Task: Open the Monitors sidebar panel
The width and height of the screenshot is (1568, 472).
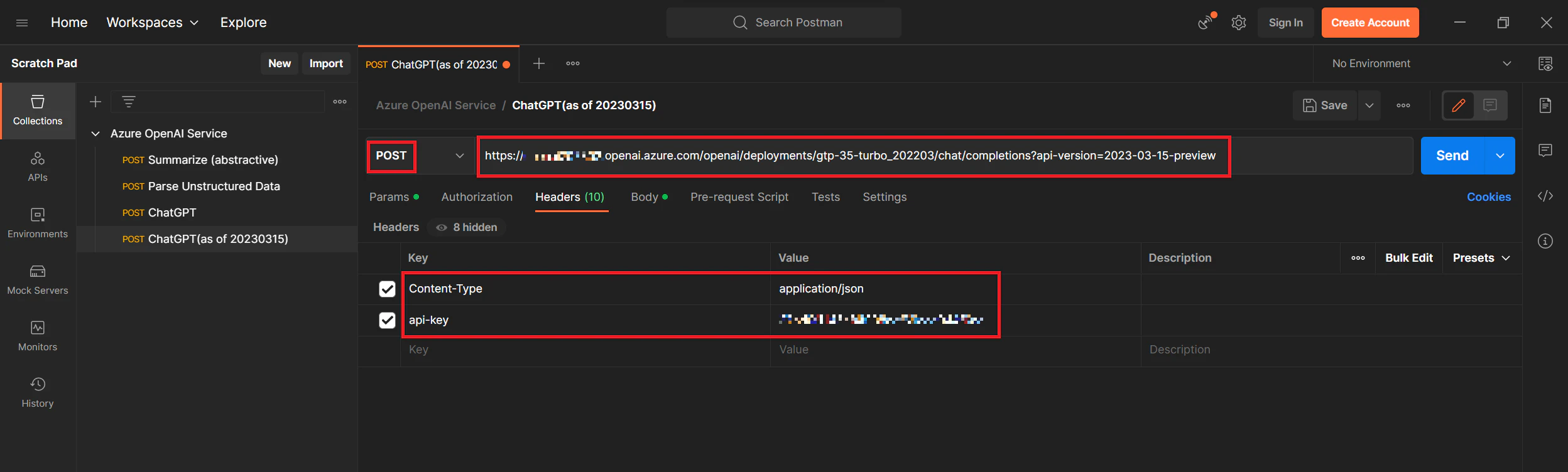Action: pos(38,336)
